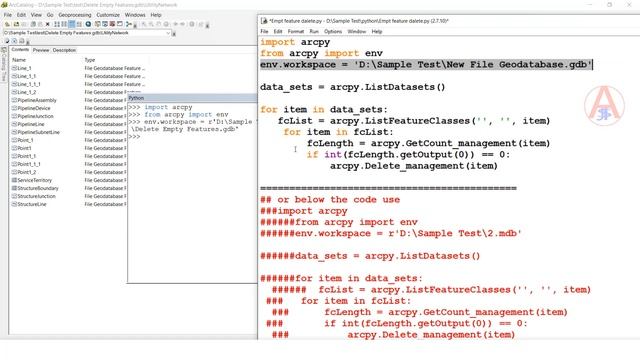Select the Line_1 feature class
The height and width of the screenshot is (360, 640).
coord(21,68)
